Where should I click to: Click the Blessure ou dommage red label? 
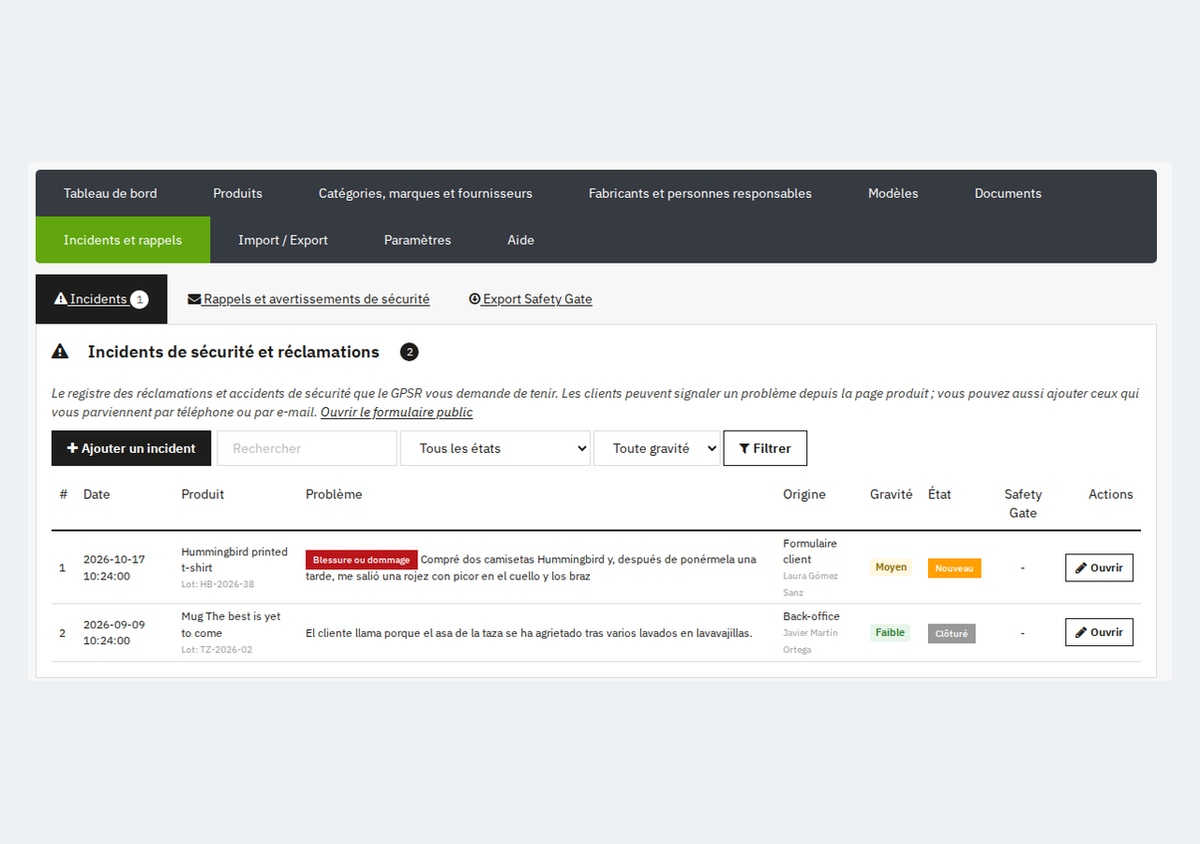[x=362, y=560]
